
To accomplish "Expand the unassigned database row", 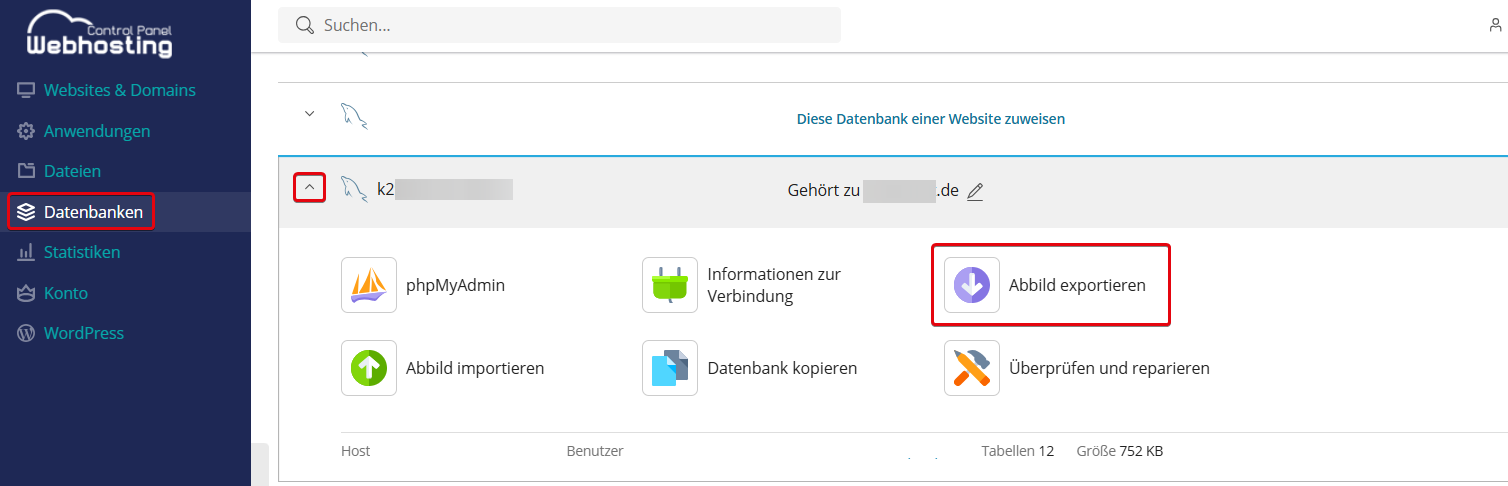I will pyautogui.click(x=309, y=114).
